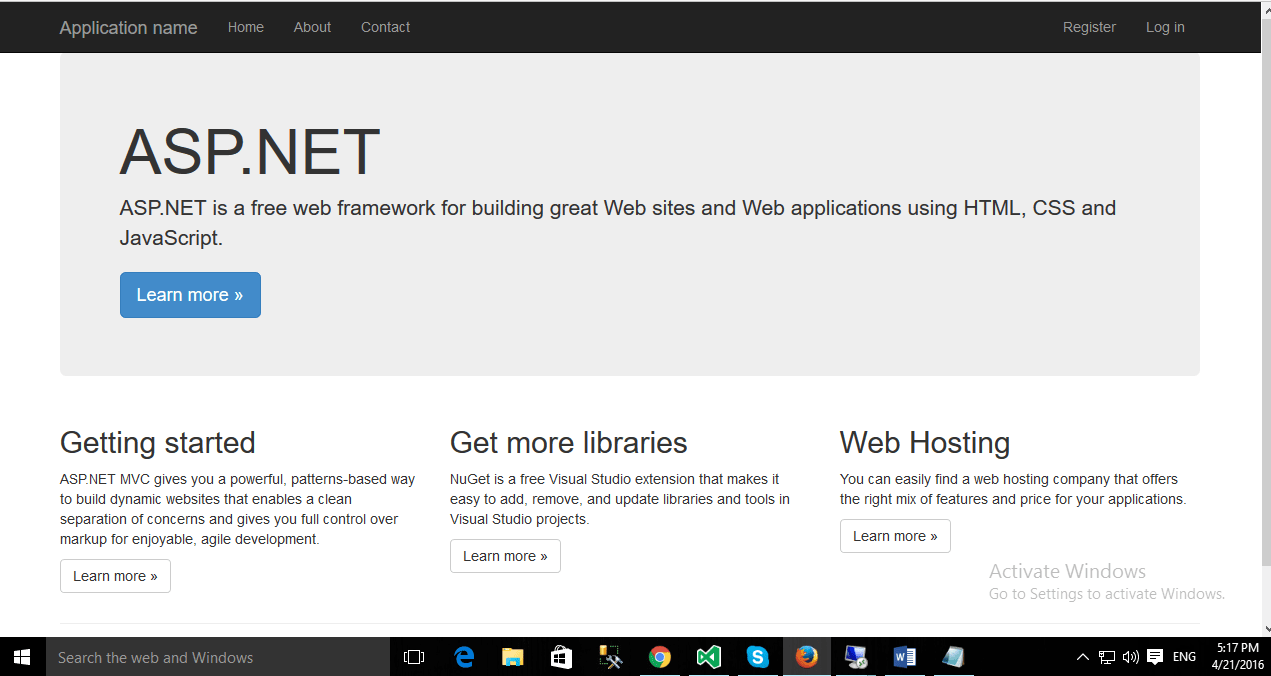The width and height of the screenshot is (1271, 676).
Task: Open the Home nav item
Action: coord(245,27)
